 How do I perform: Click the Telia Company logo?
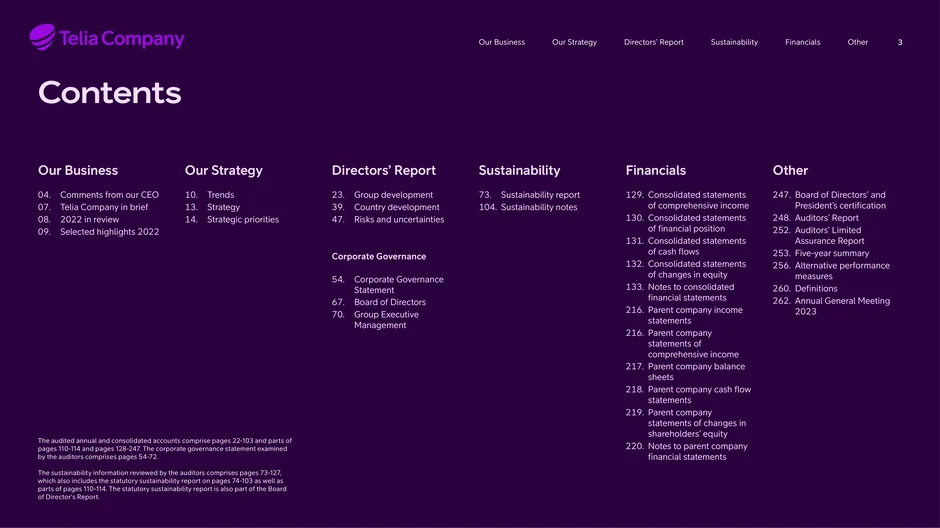click(107, 38)
